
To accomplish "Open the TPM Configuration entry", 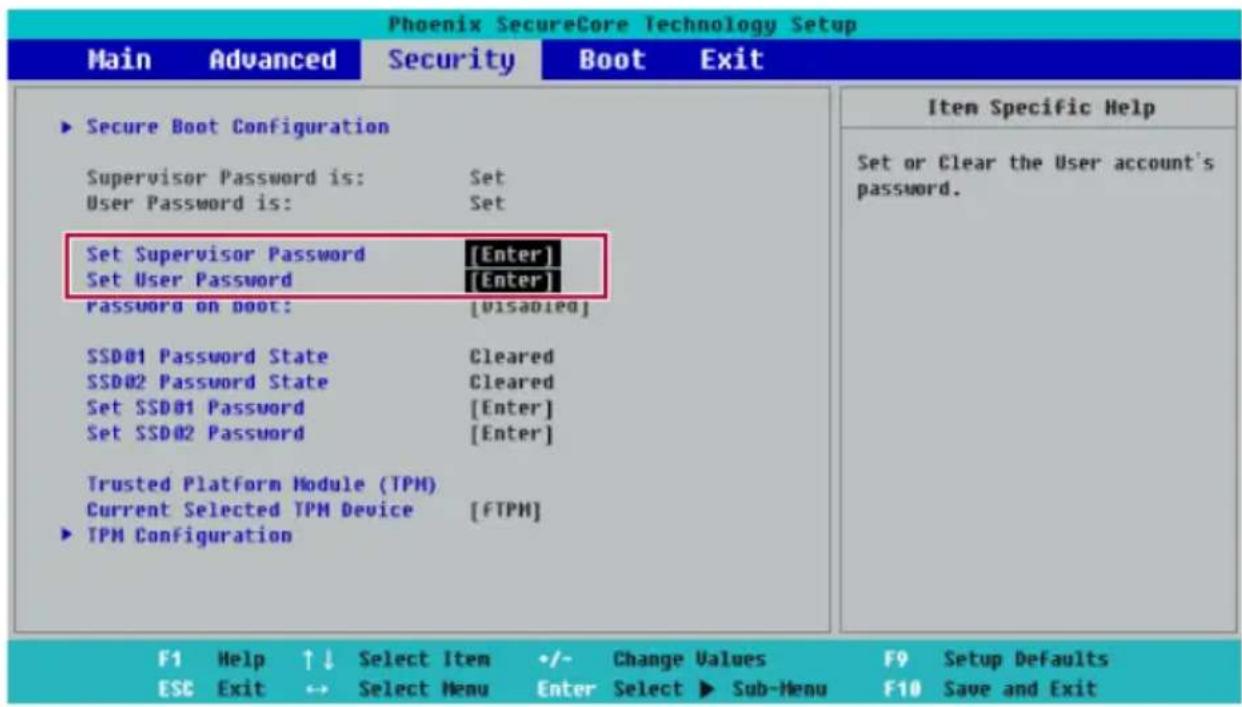I will [x=189, y=535].
